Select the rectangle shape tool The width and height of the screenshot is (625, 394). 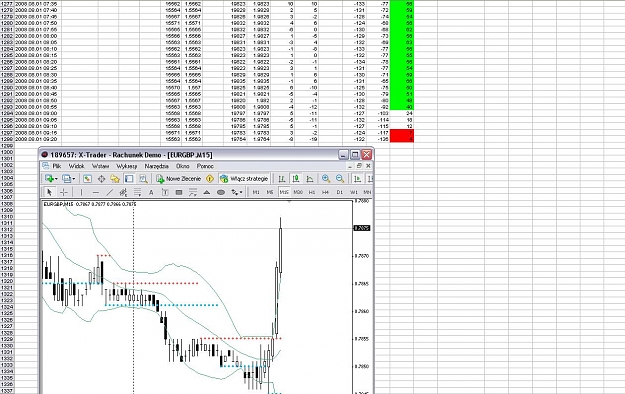(179, 192)
